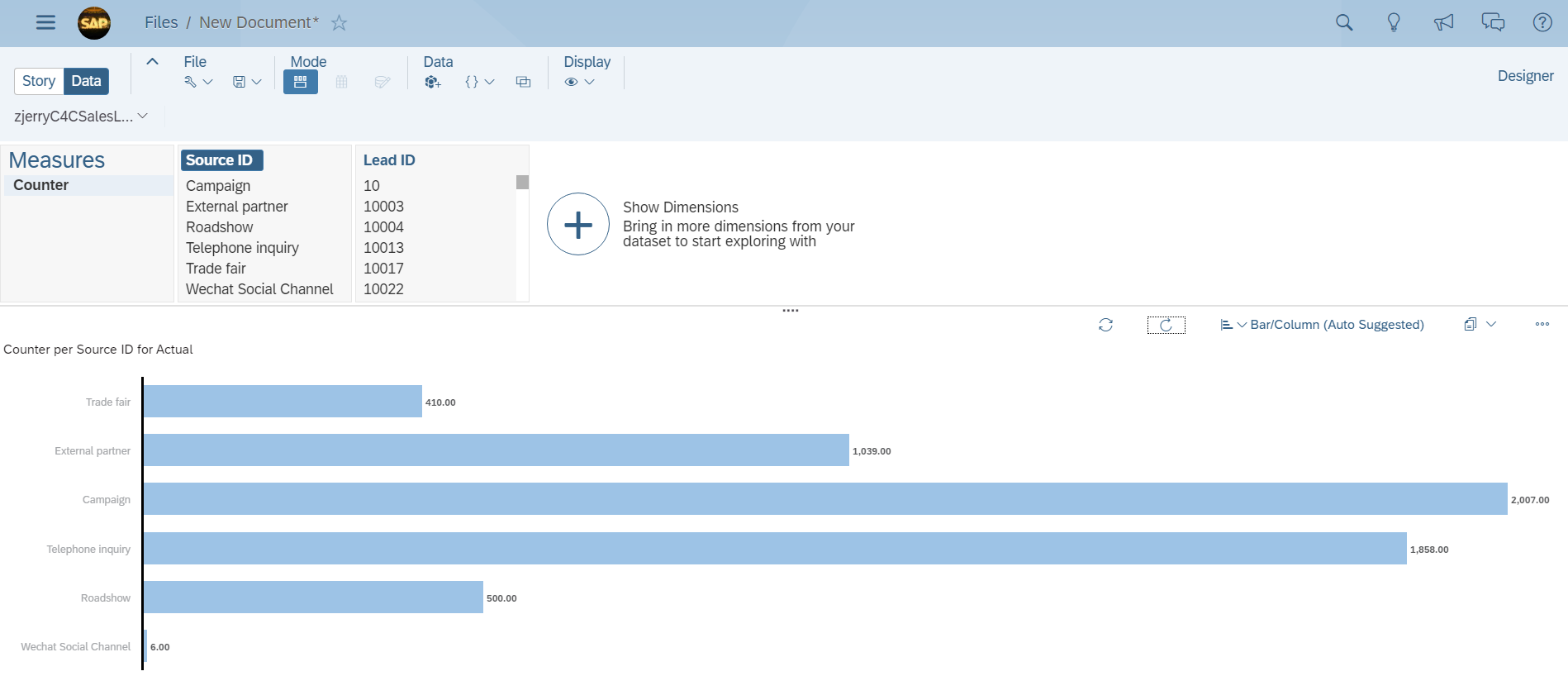The height and width of the screenshot is (676, 1568).
Task: Click the chart title Counter per Source ID
Action: click(98, 350)
